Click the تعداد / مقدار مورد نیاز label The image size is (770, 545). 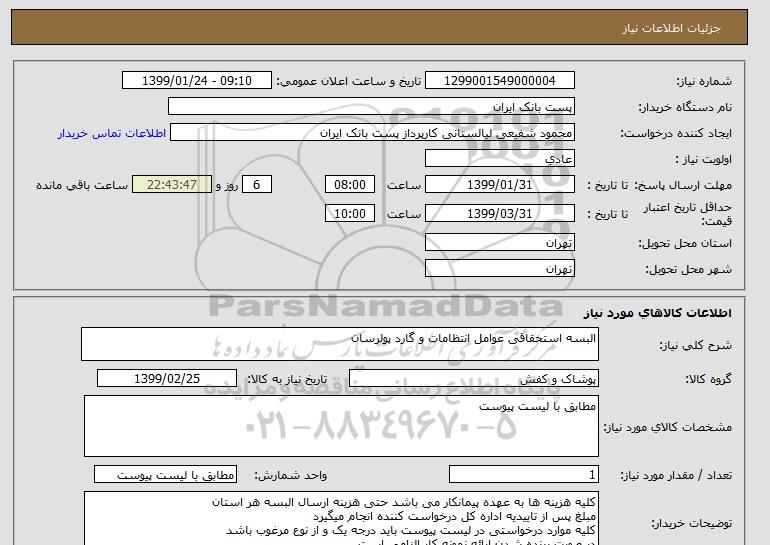point(676,475)
